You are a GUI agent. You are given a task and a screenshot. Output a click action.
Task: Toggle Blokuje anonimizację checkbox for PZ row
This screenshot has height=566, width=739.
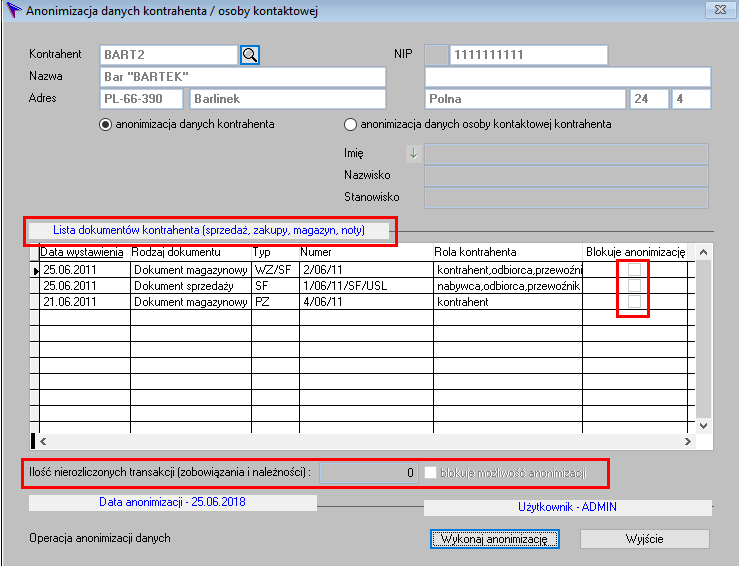point(634,302)
